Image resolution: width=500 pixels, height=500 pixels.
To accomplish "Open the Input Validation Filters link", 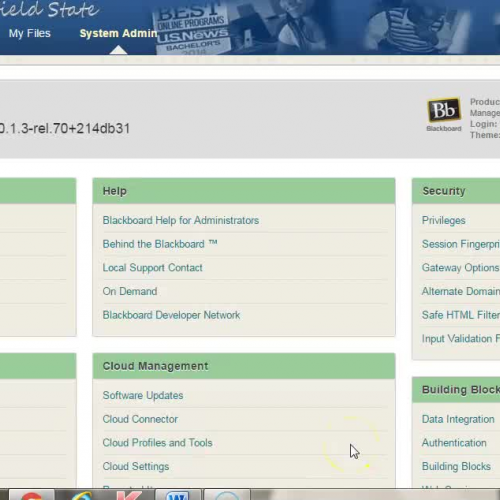I will click(x=461, y=339).
